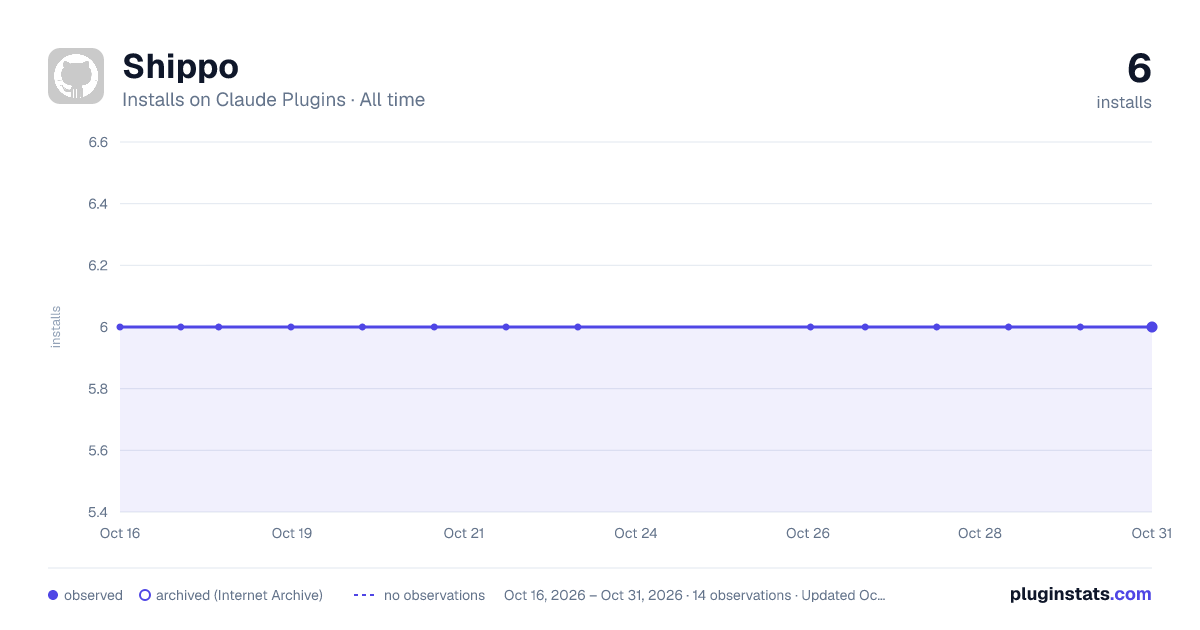Click the Oct 21 x-axis label
Screen dimensions: 1200x630
click(x=464, y=533)
